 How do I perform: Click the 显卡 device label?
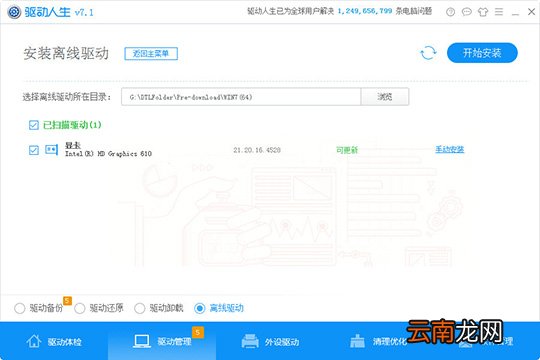[73, 145]
